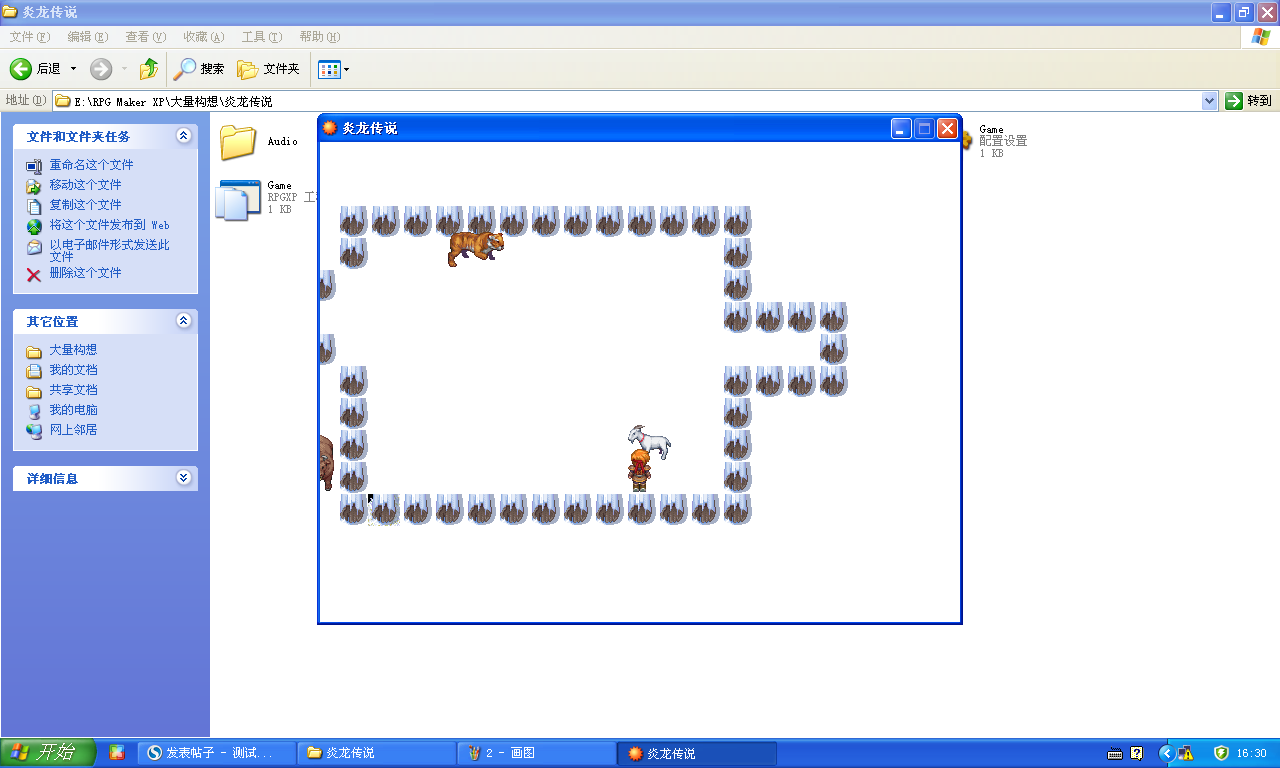Viewport: 1280px width, 768px height.
Task: Open 我的文档 in Other Places
Action: [73, 370]
